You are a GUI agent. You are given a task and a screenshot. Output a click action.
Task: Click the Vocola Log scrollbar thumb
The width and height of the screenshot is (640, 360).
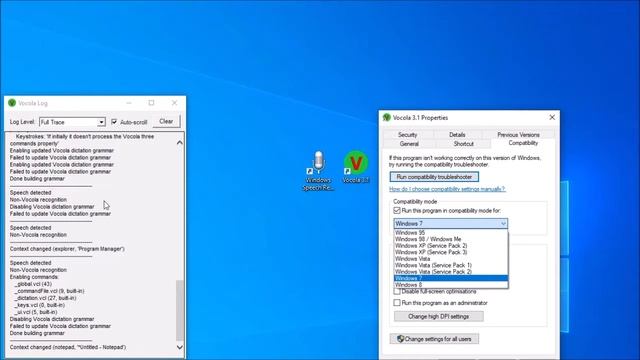(180, 310)
